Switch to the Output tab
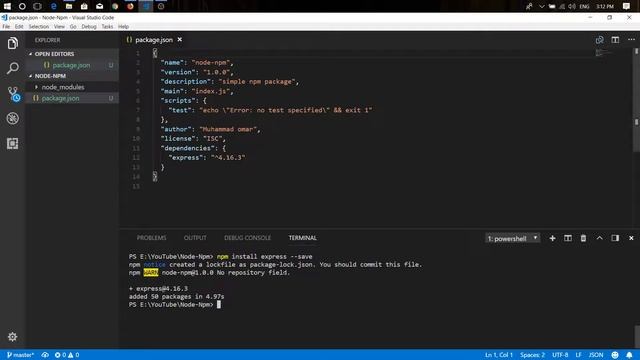Viewport: 640px width, 360px height. pyautogui.click(x=195, y=238)
